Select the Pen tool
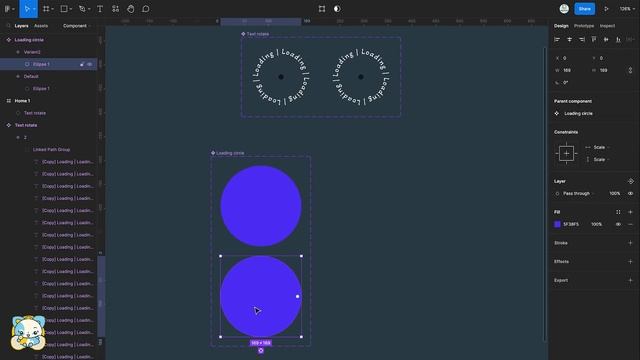640x360 pixels. (82, 9)
